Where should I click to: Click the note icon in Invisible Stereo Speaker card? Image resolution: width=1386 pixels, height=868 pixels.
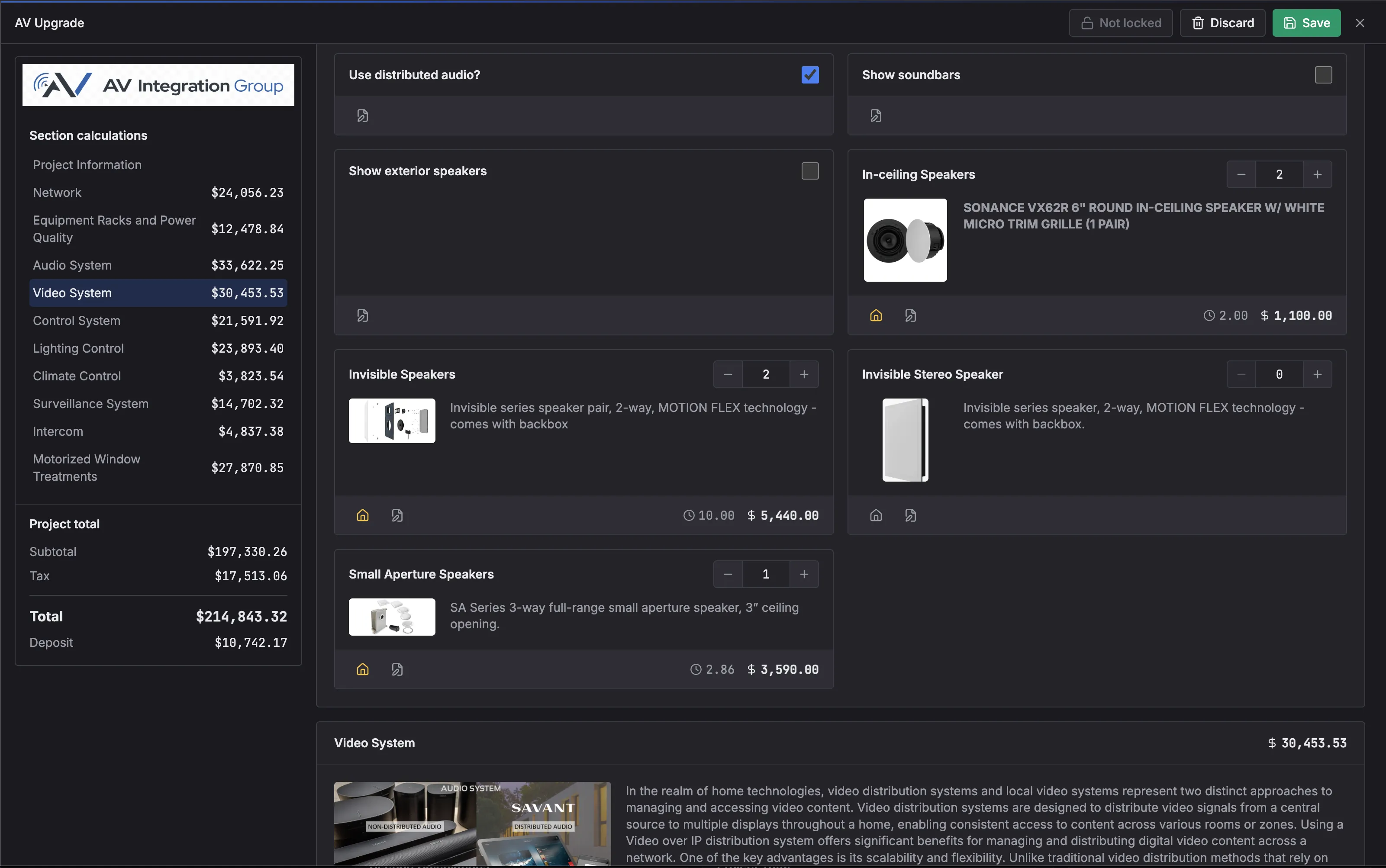pyautogui.click(x=910, y=515)
